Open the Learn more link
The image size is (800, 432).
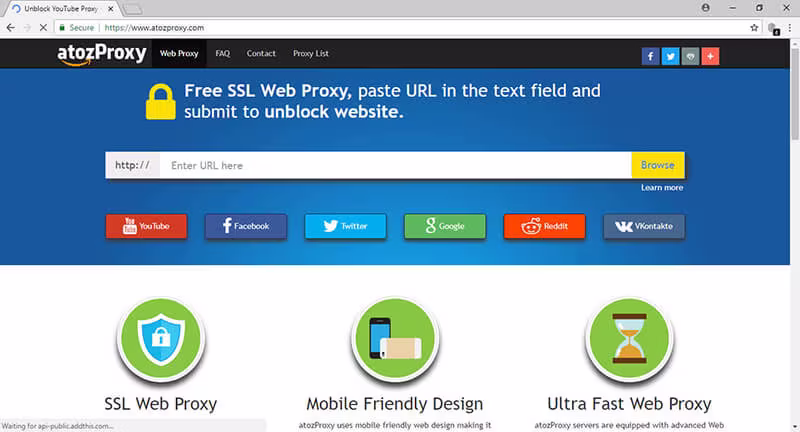(x=662, y=188)
